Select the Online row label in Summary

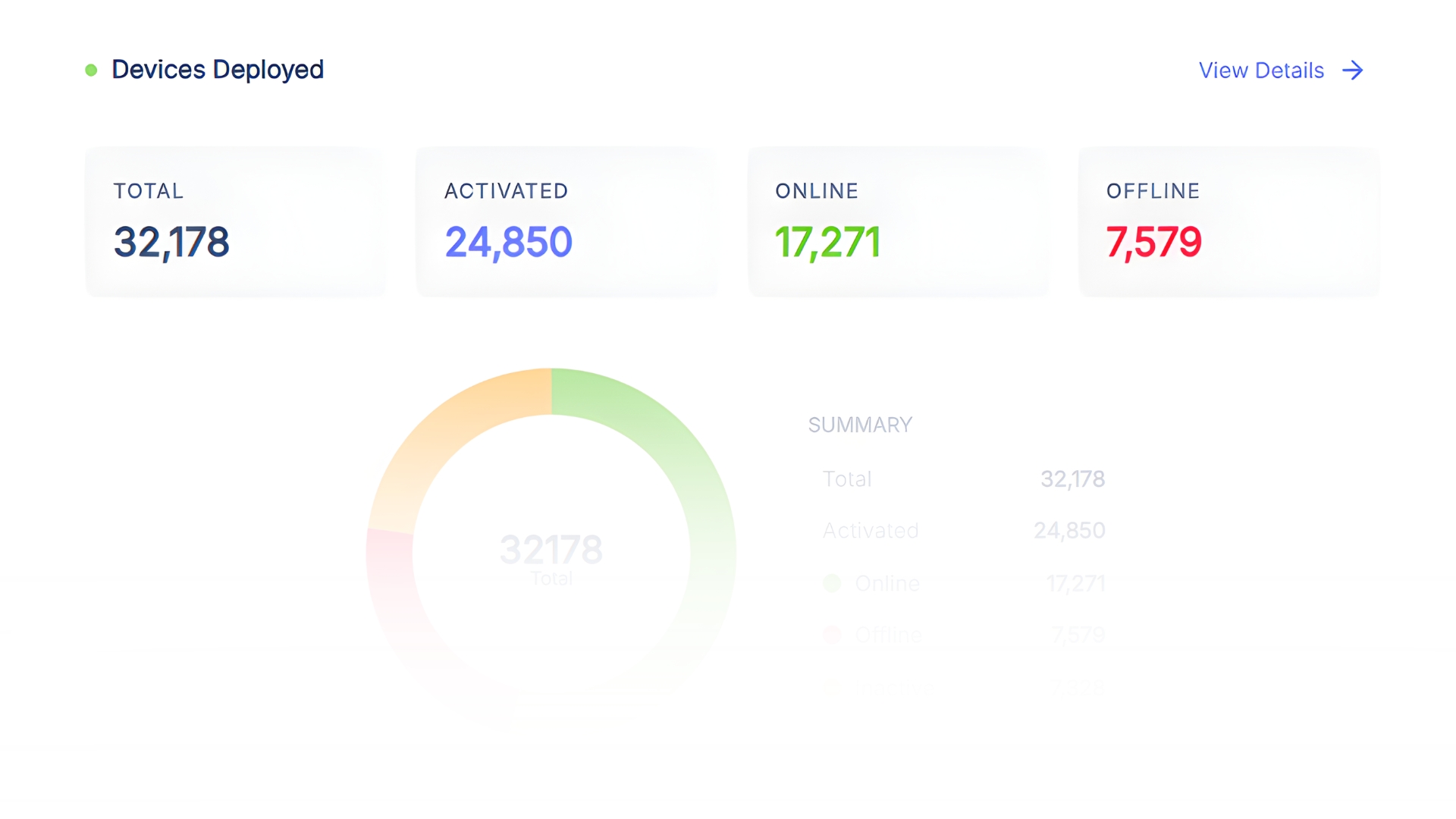(x=887, y=583)
